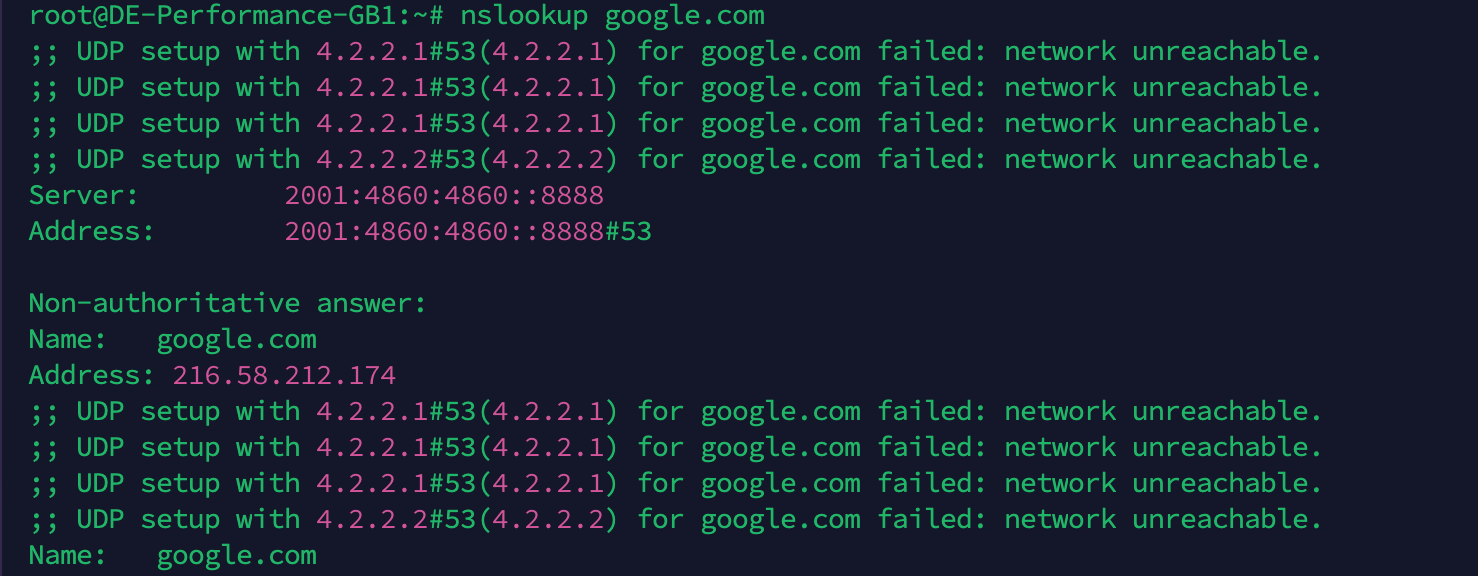Click the IPv6 address on the Server line
The height and width of the screenshot is (576, 1478).
[444, 195]
